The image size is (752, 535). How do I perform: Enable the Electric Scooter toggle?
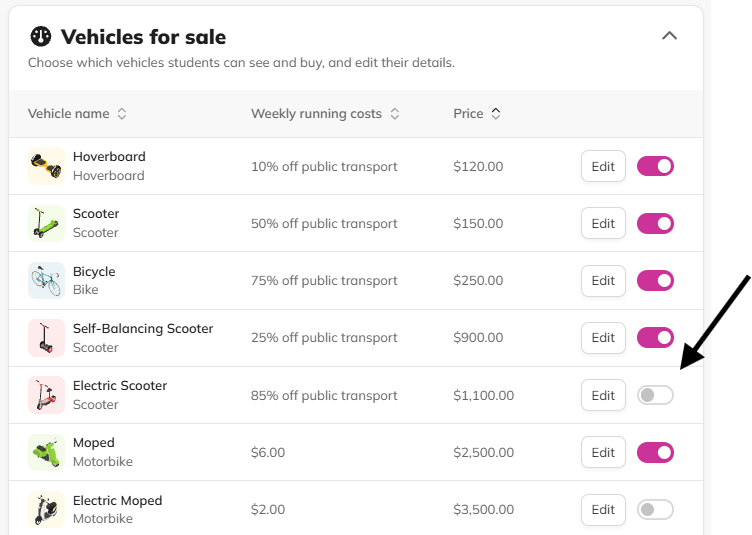[x=655, y=395]
